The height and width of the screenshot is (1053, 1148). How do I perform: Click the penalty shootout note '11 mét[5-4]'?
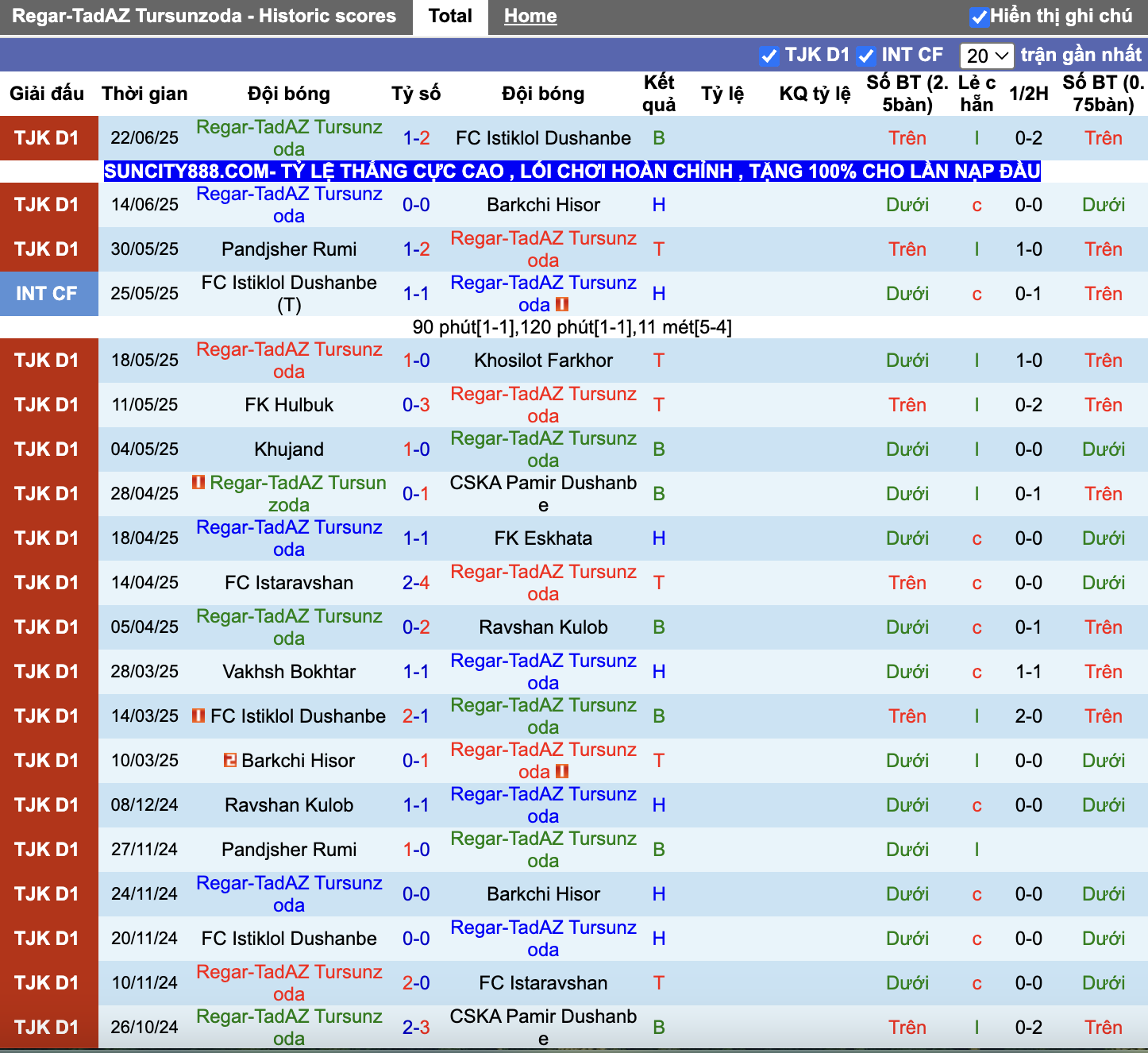[686, 327]
